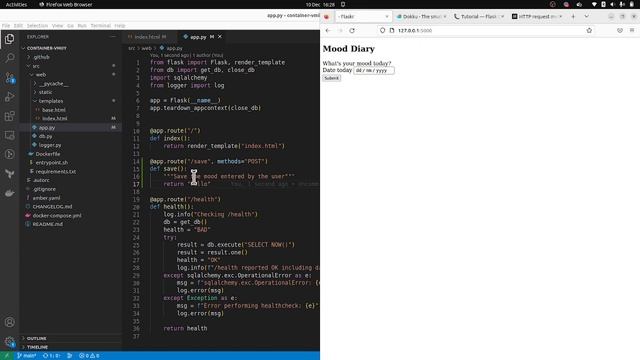This screenshot has height=360, width=640.
Task: Open the File menu in VS Code
Action: [x=6, y=25]
